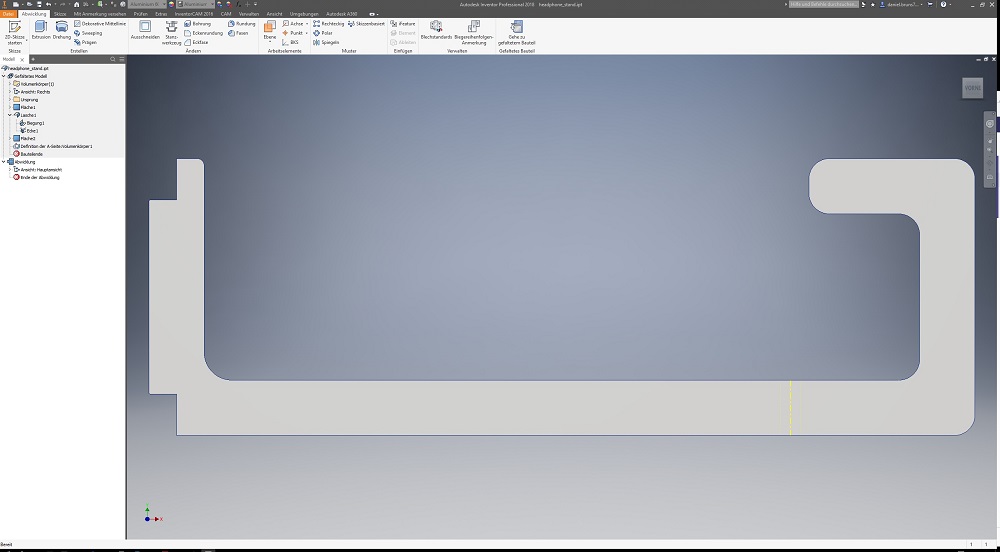Select Biegung1 in the browser tree
This screenshot has width=1000, height=552.
pyautogui.click(x=31, y=122)
